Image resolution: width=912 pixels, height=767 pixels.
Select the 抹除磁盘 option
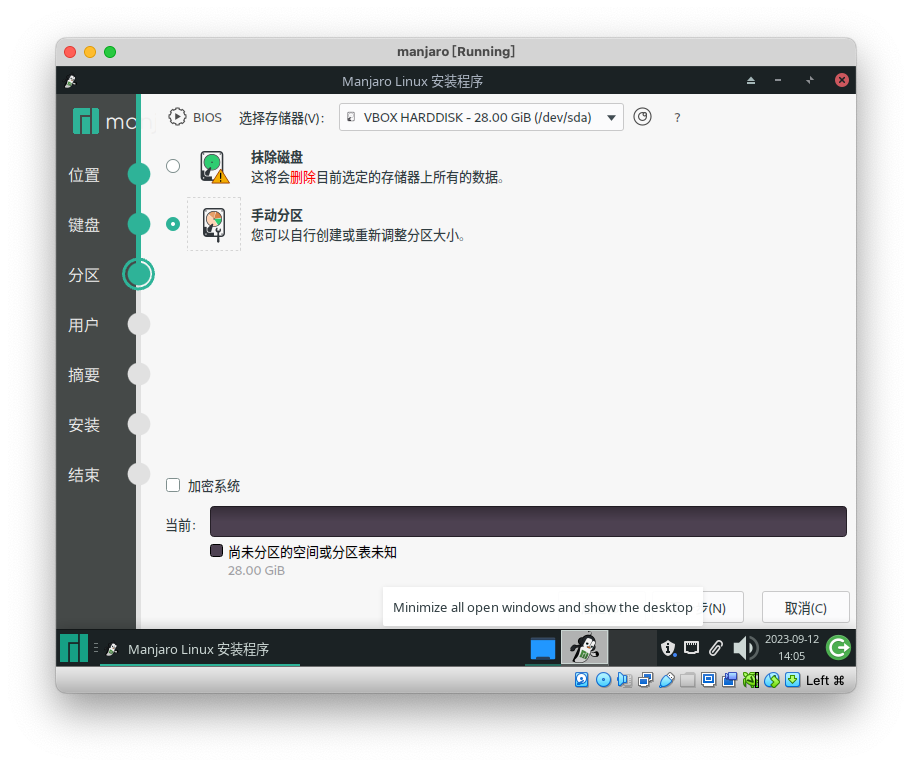tap(172, 166)
